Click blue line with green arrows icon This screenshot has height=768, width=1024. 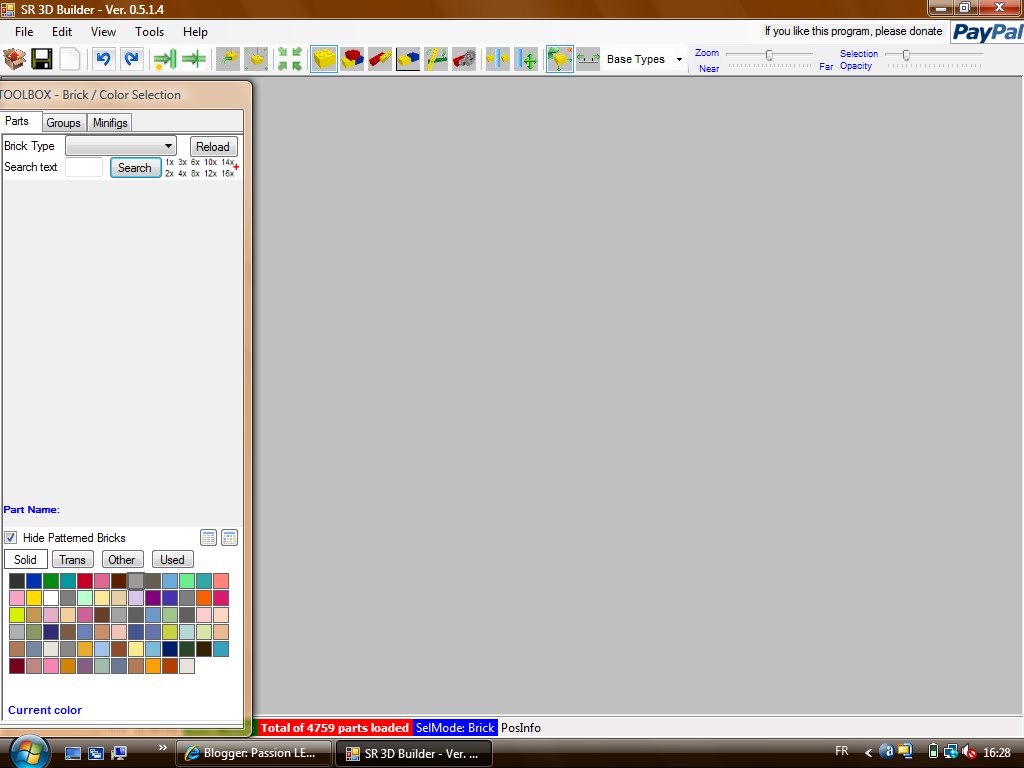pyautogui.click(x=526, y=59)
